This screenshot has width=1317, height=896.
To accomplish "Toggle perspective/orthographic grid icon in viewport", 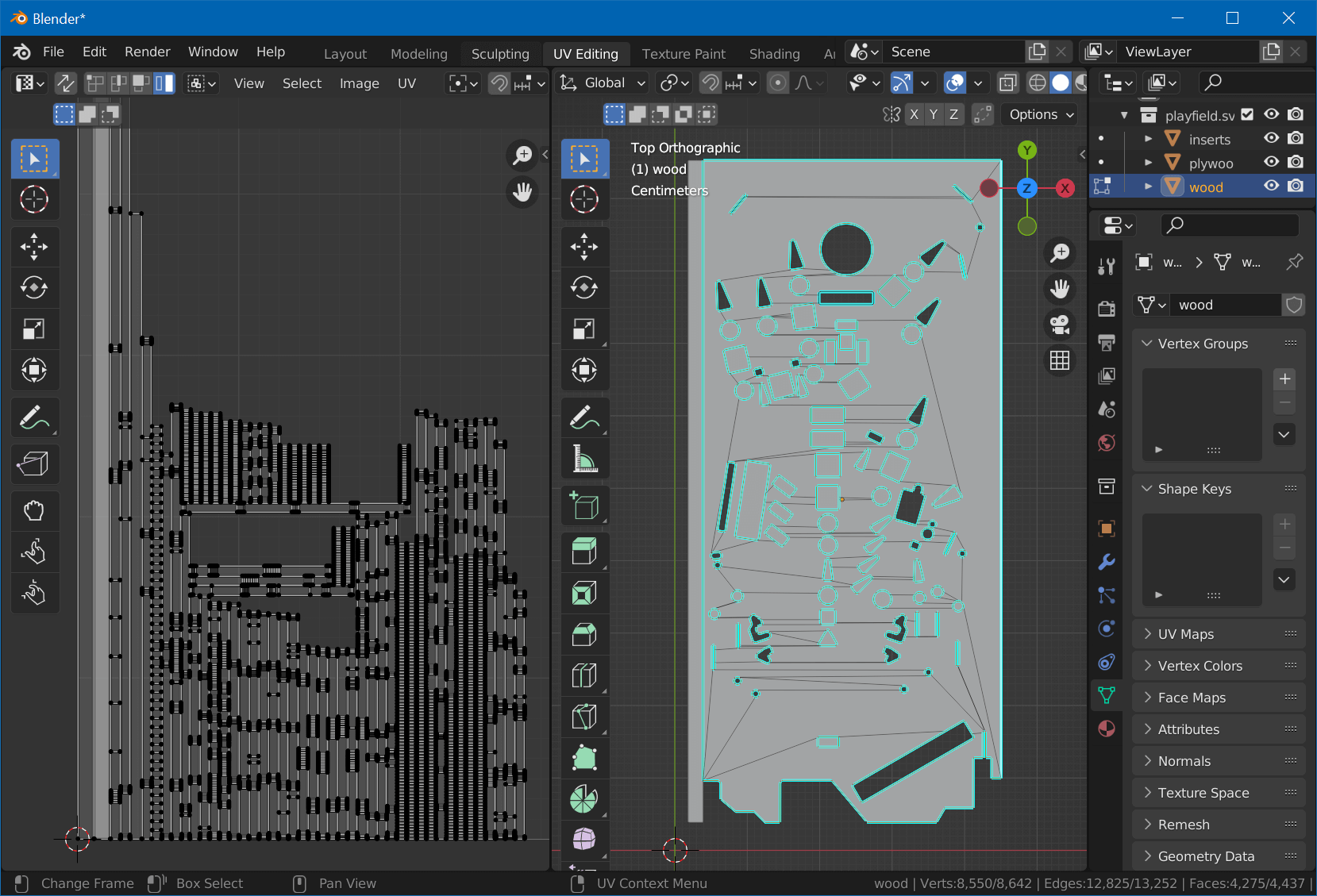I will (1060, 360).
